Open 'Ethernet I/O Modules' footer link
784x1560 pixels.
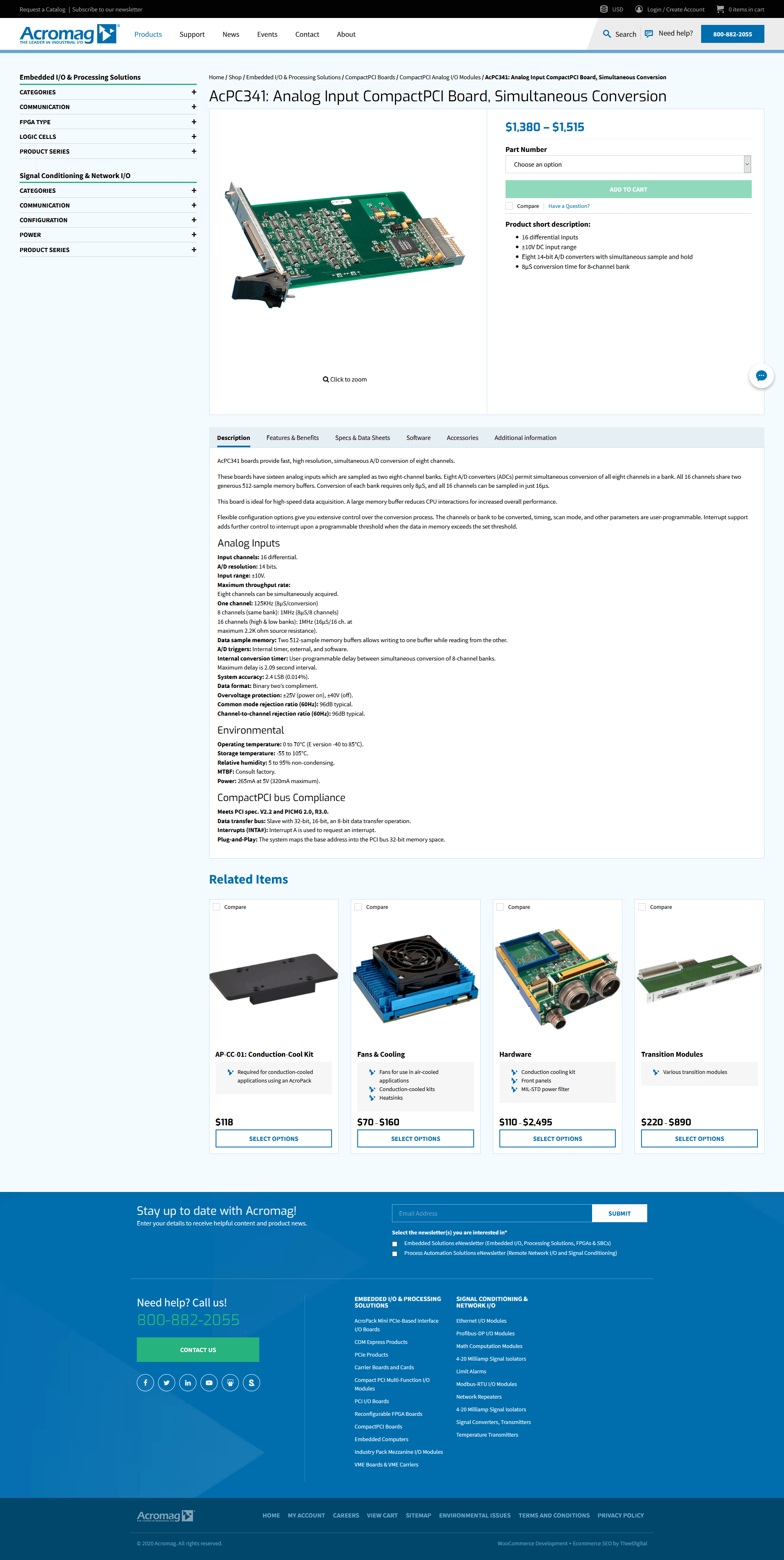(x=481, y=1321)
